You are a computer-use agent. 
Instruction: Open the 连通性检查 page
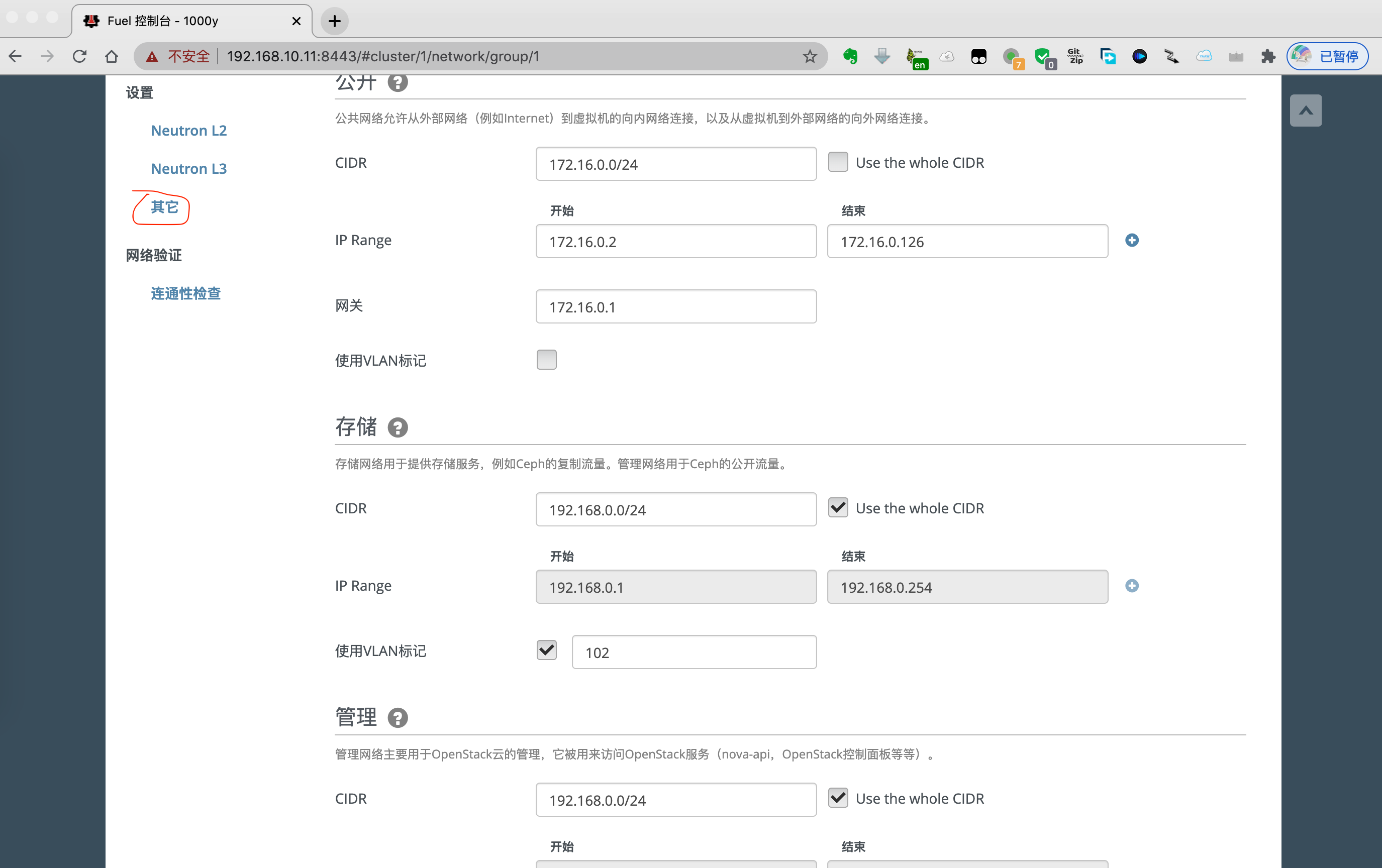185,294
